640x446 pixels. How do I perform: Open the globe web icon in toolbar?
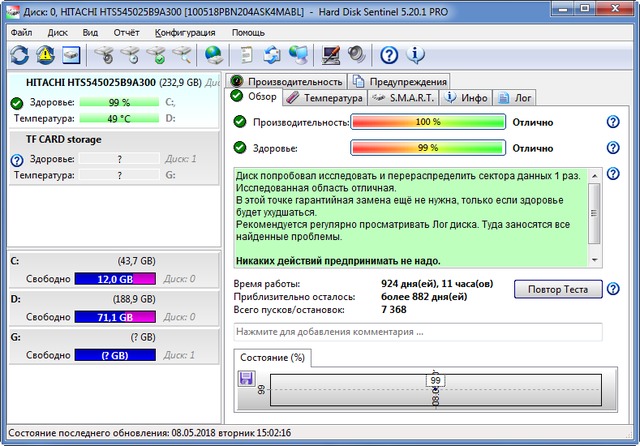tap(213, 54)
